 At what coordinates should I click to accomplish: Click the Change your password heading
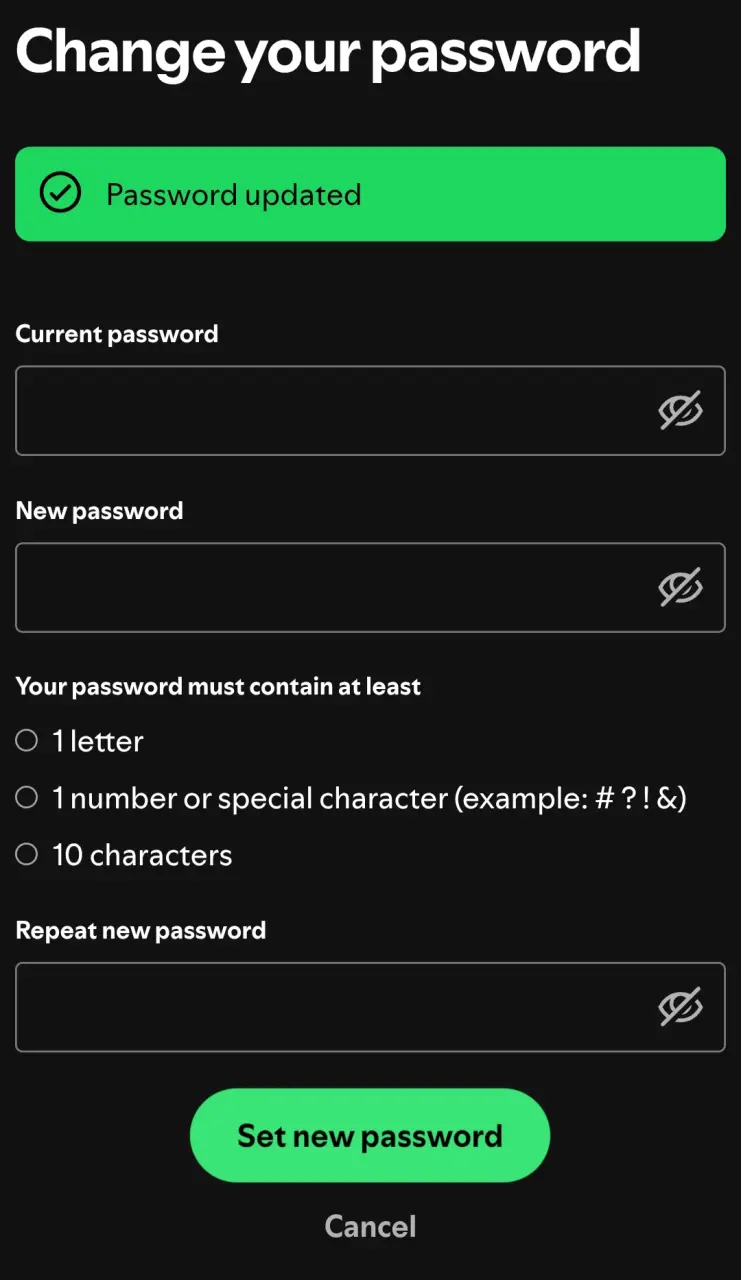(328, 50)
